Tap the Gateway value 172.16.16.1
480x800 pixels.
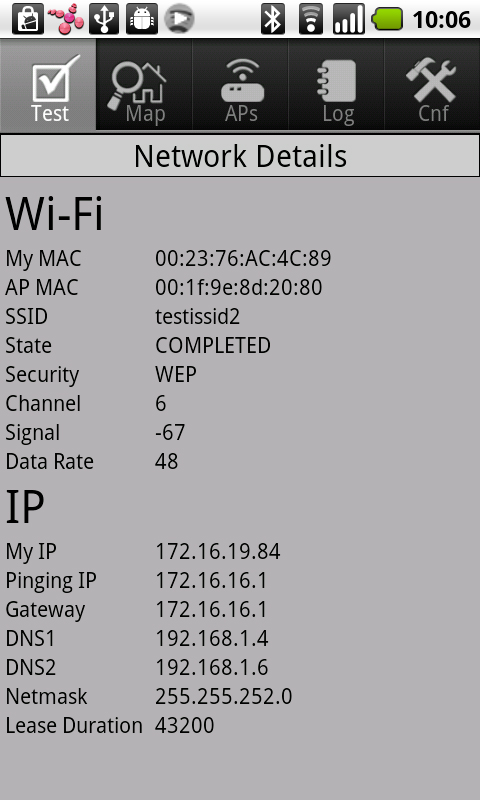211,610
